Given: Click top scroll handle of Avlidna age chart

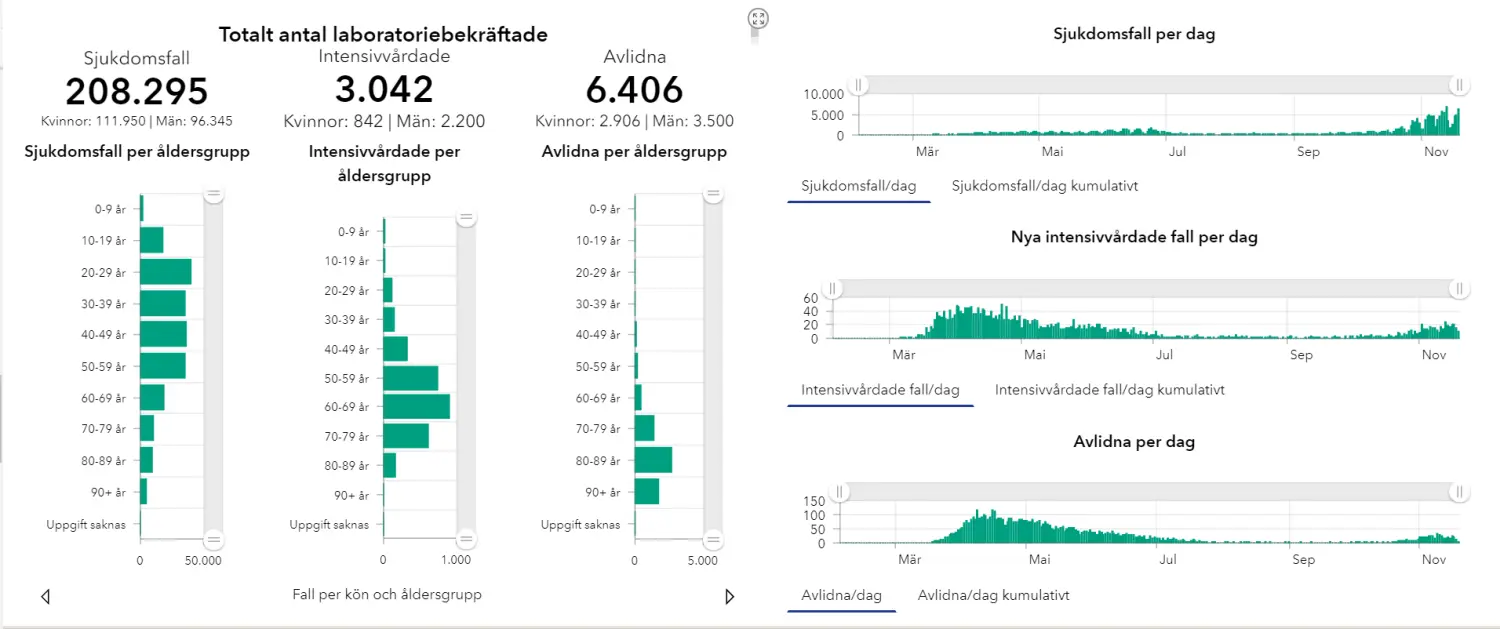Looking at the screenshot, I should (x=713, y=195).
